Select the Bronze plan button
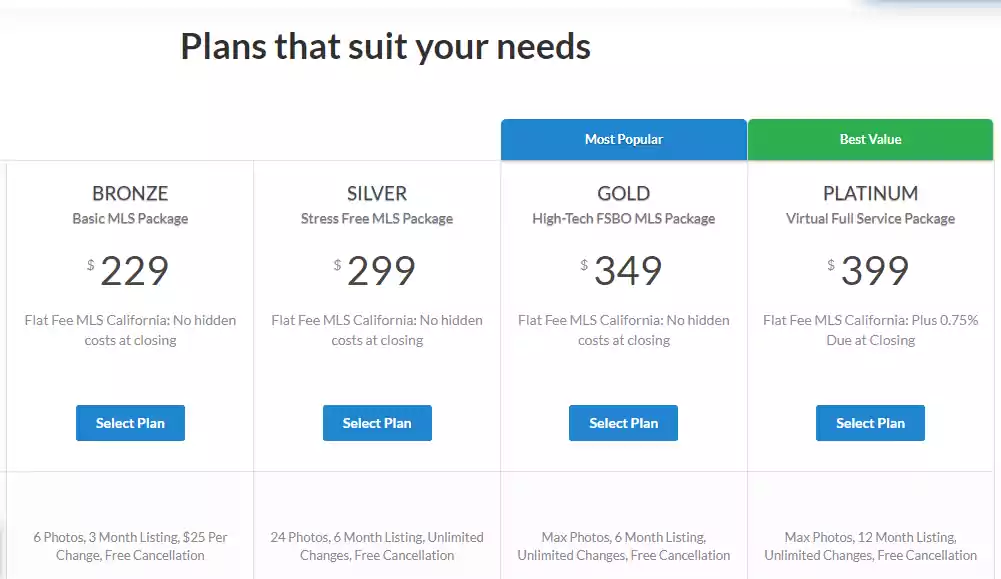Screen dimensions: 1001x579 point(130,423)
